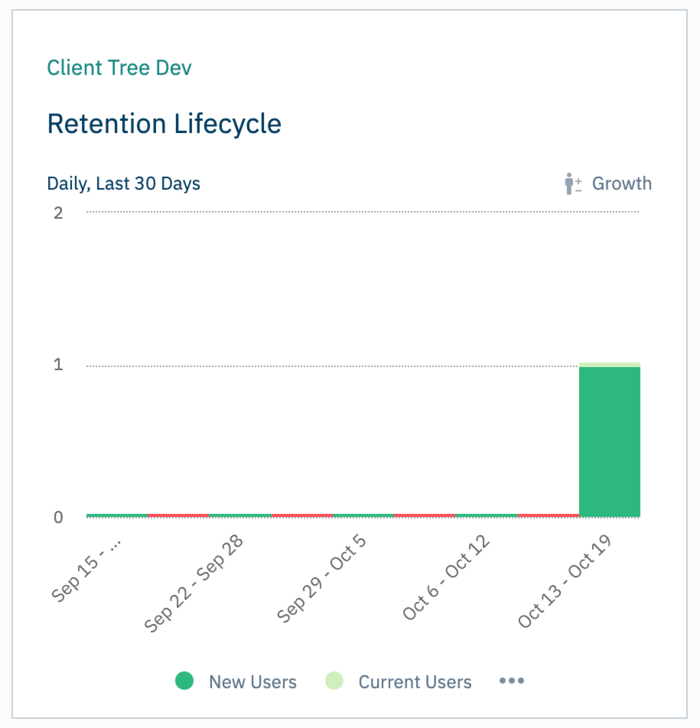Click the Growth person icon
The height and width of the screenshot is (728, 700).
pyautogui.click(x=573, y=184)
